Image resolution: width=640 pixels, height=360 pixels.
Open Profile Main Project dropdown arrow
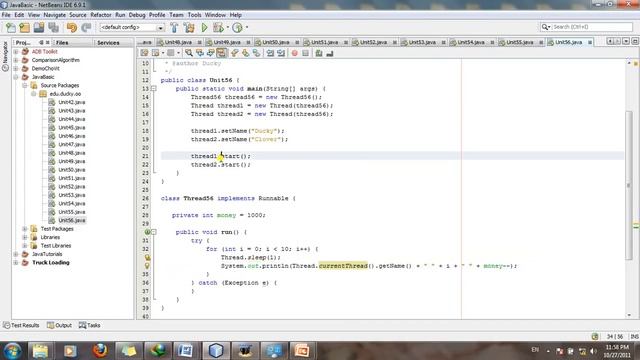(247, 28)
